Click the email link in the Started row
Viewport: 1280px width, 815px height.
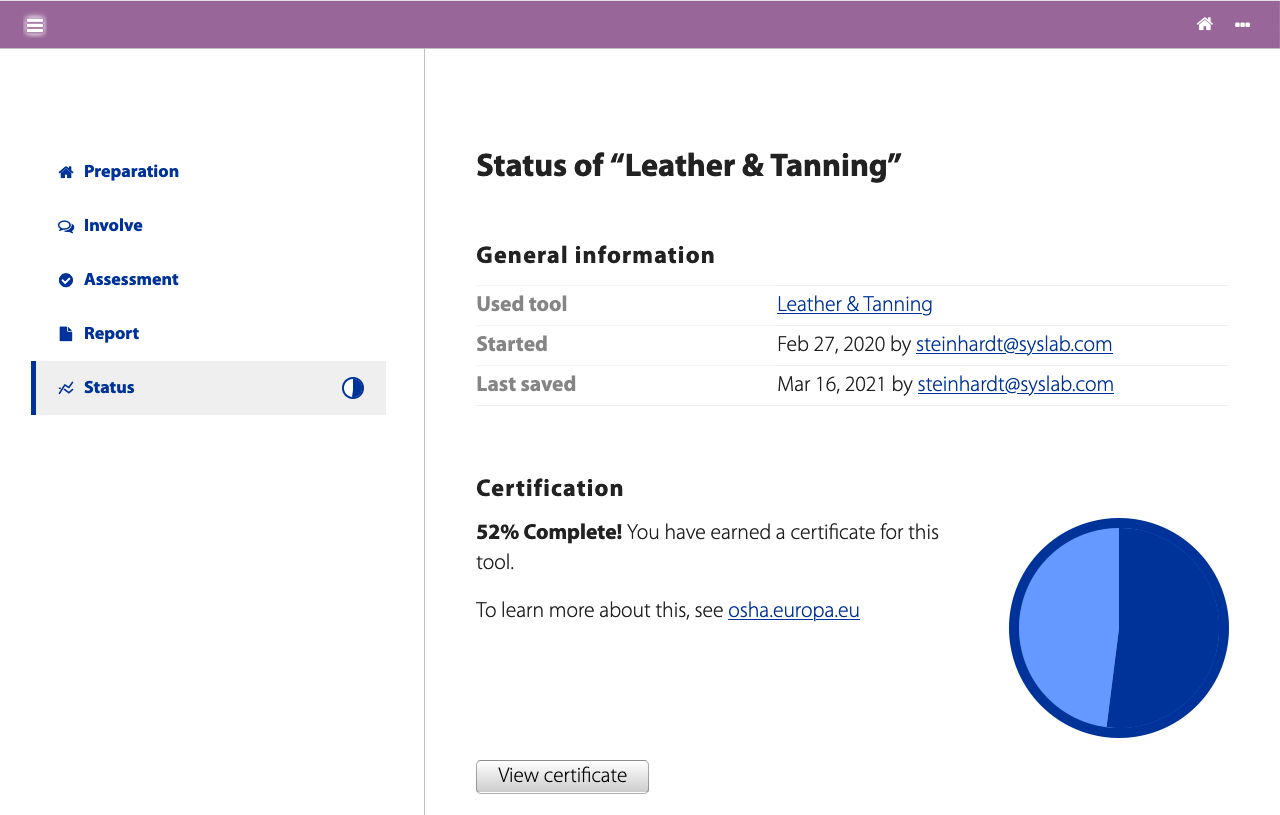[1014, 344]
